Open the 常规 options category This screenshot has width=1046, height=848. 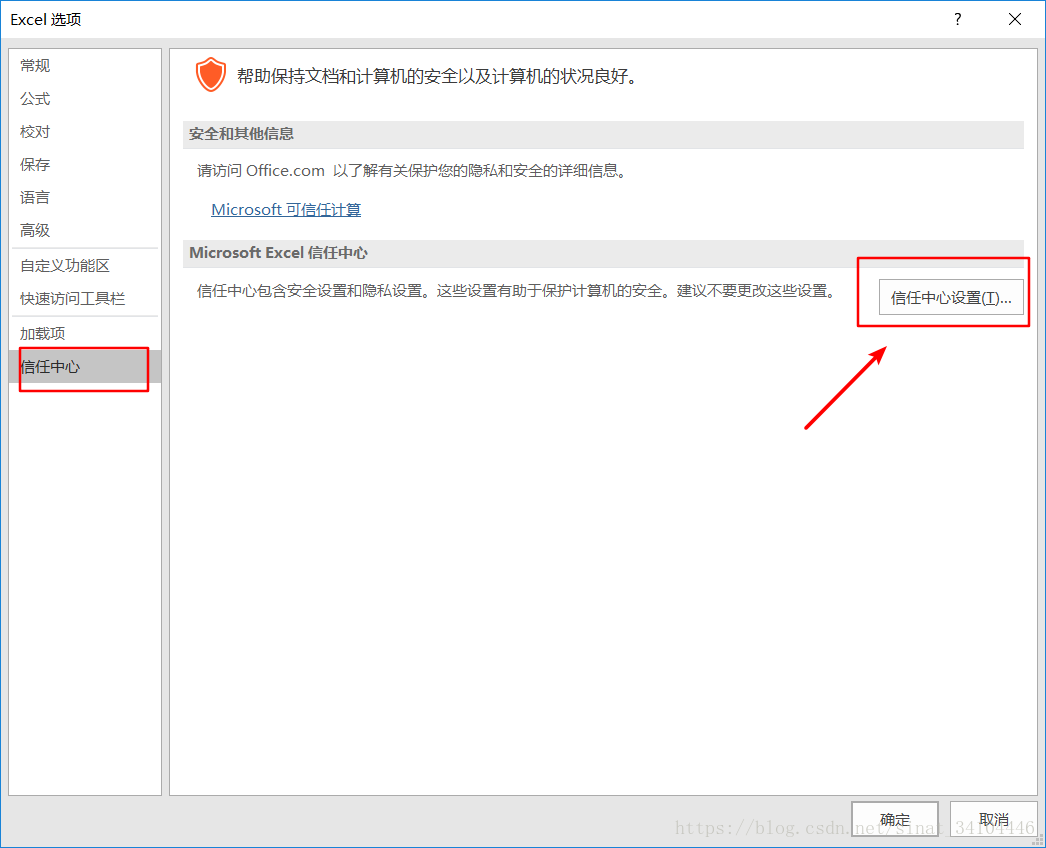pyautogui.click(x=85, y=65)
